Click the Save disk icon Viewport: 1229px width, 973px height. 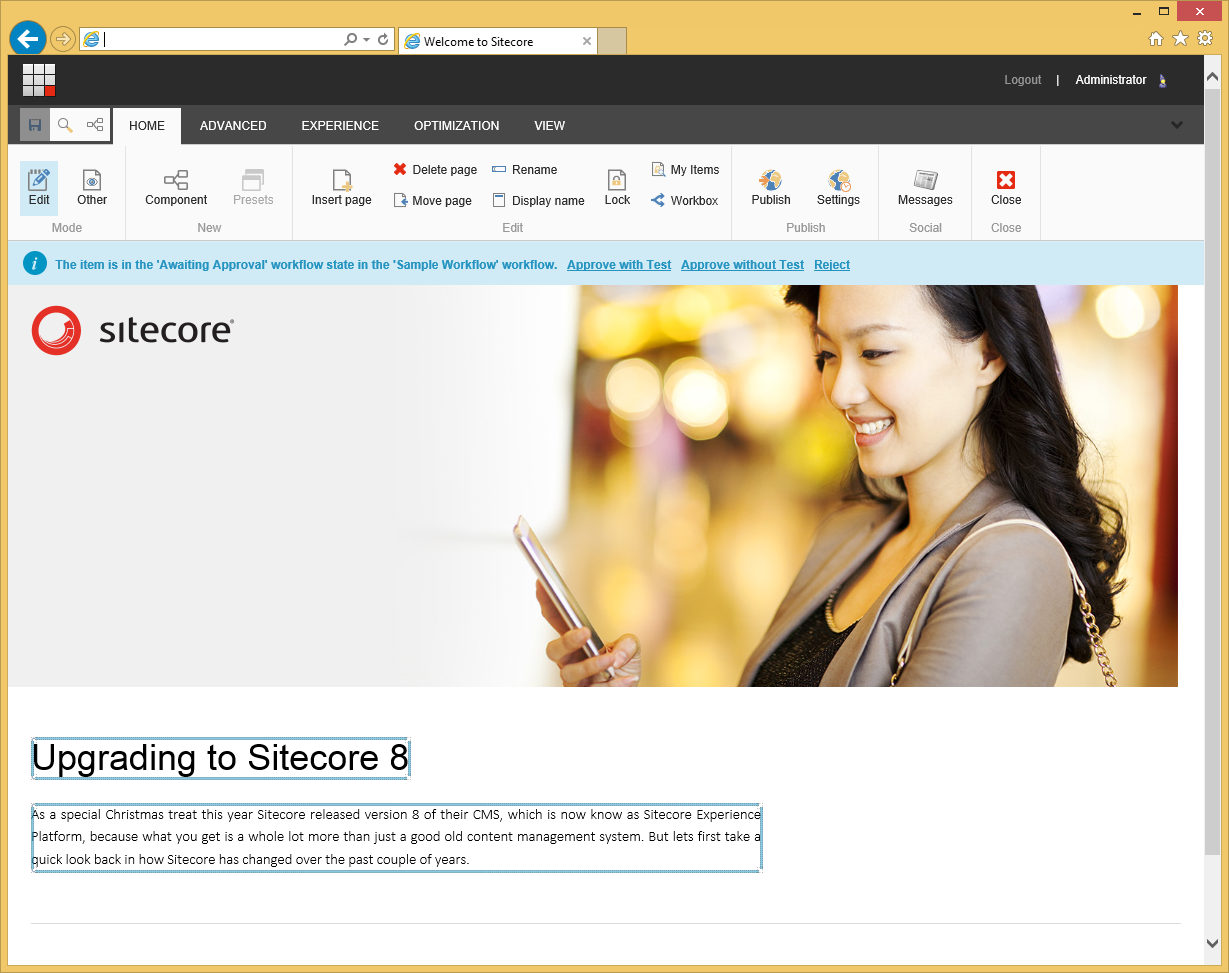click(x=35, y=125)
